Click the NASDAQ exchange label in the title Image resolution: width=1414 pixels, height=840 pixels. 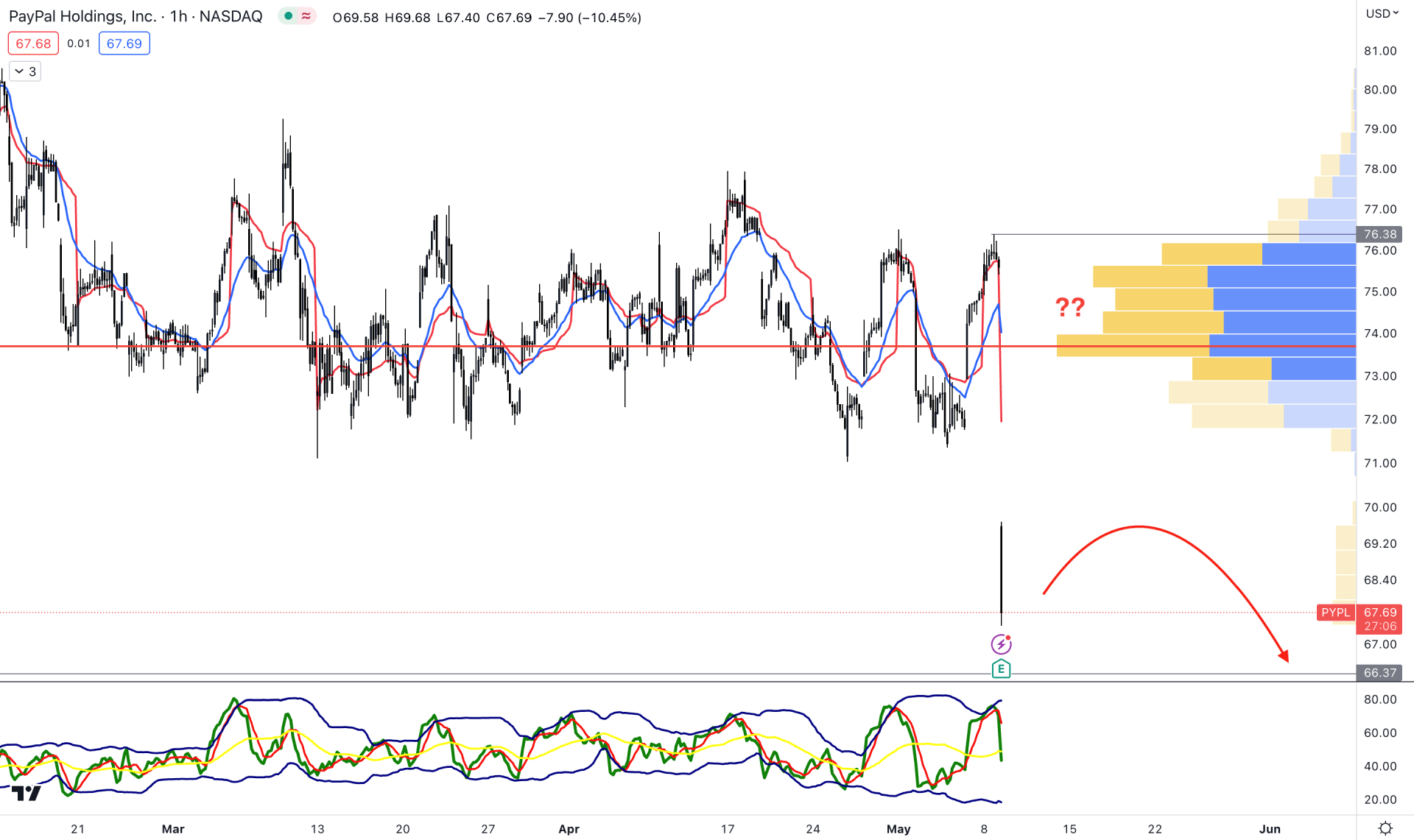tap(231, 16)
